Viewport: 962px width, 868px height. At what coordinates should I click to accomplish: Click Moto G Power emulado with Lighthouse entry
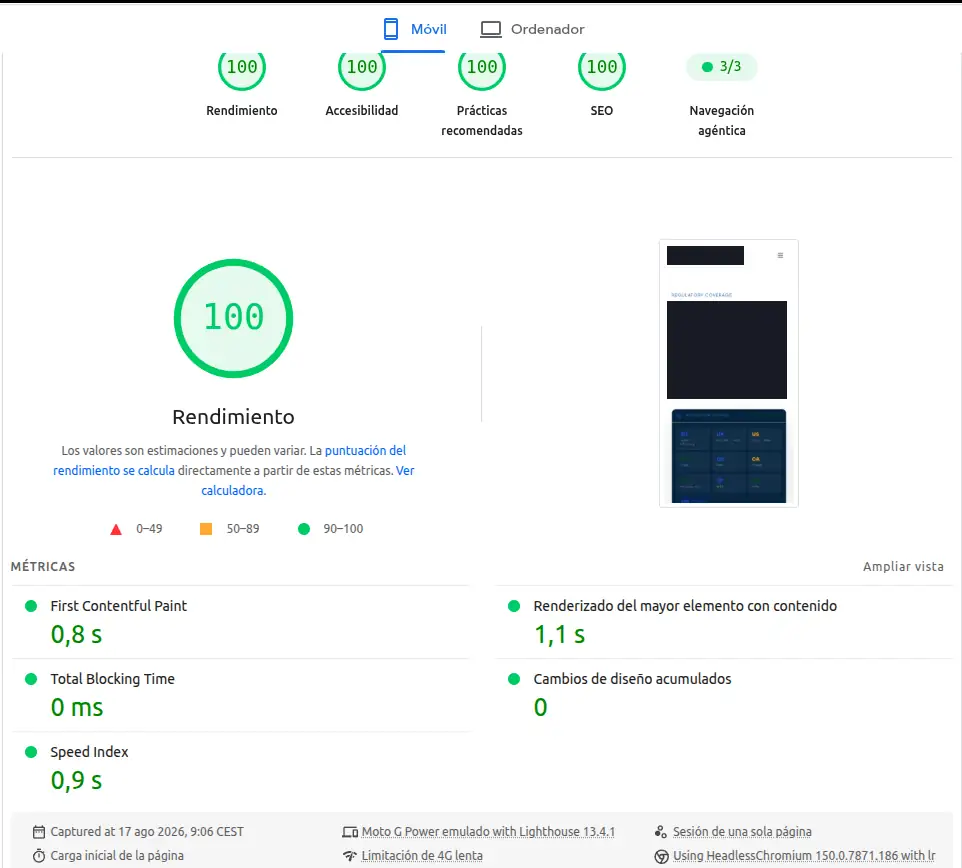click(488, 832)
